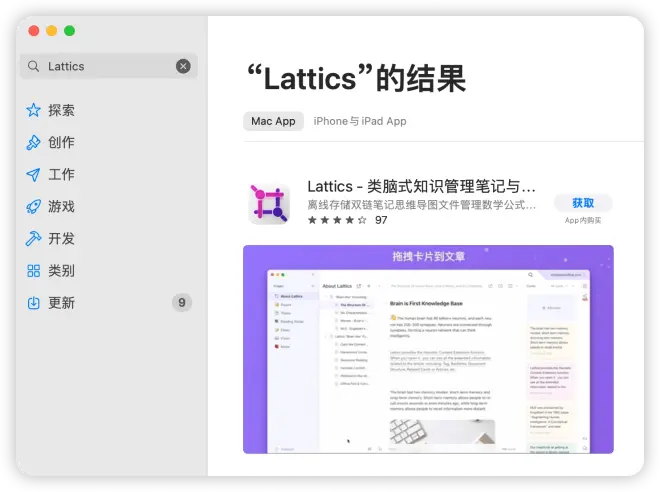The width and height of the screenshot is (660, 492).
Task: Open the Lattics app icon
Action: point(269,204)
